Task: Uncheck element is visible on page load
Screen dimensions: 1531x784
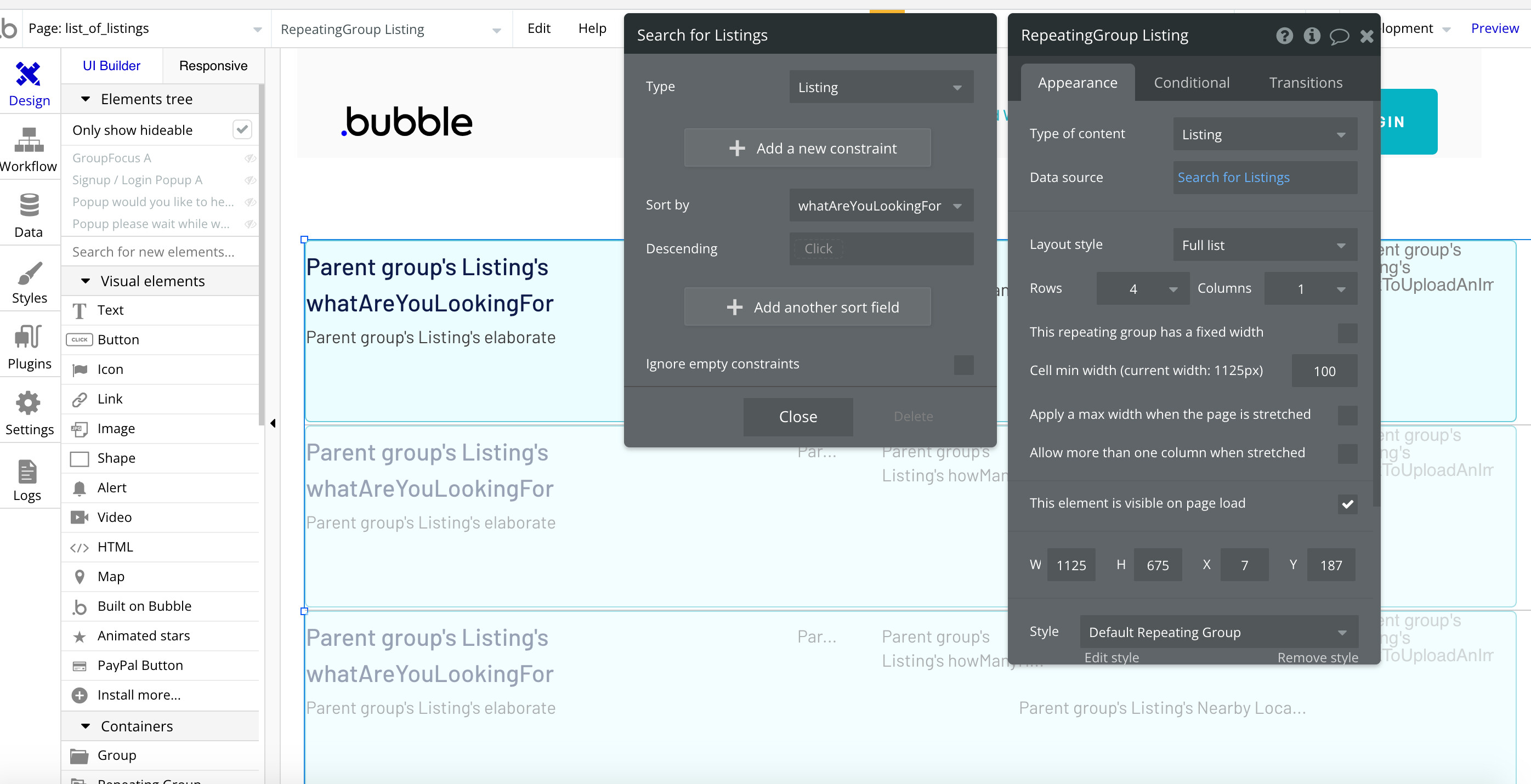Action: point(1347,504)
